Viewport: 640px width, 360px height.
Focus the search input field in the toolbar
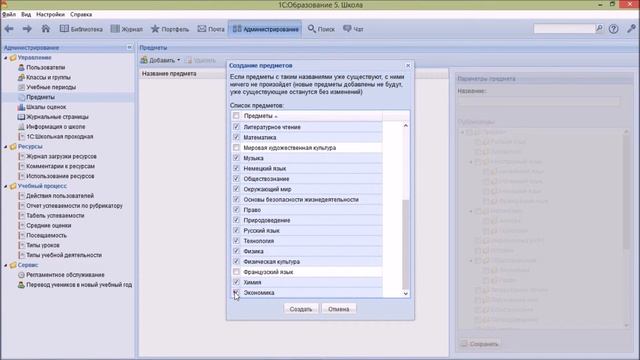[564, 29]
